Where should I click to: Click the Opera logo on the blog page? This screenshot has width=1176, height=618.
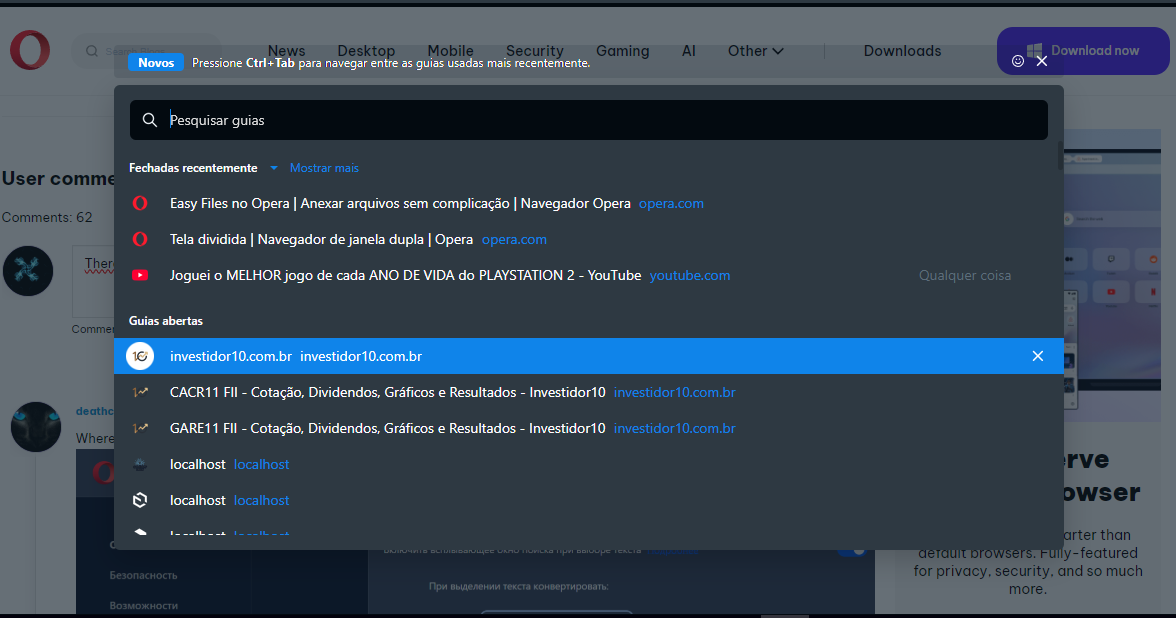(x=30, y=50)
